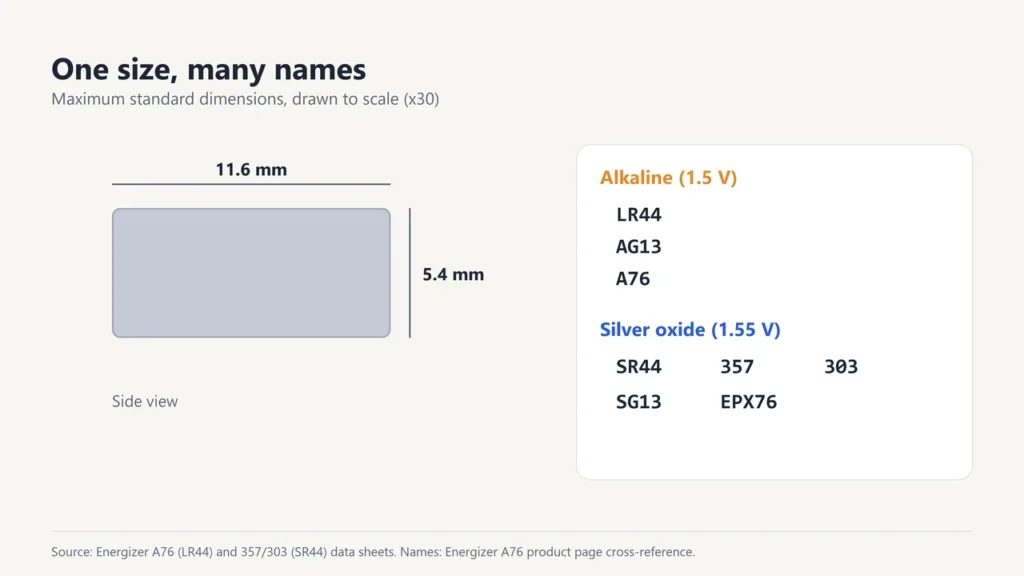Click the SR44 name
Viewport: 1024px width, 576px height.
[639, 366]
